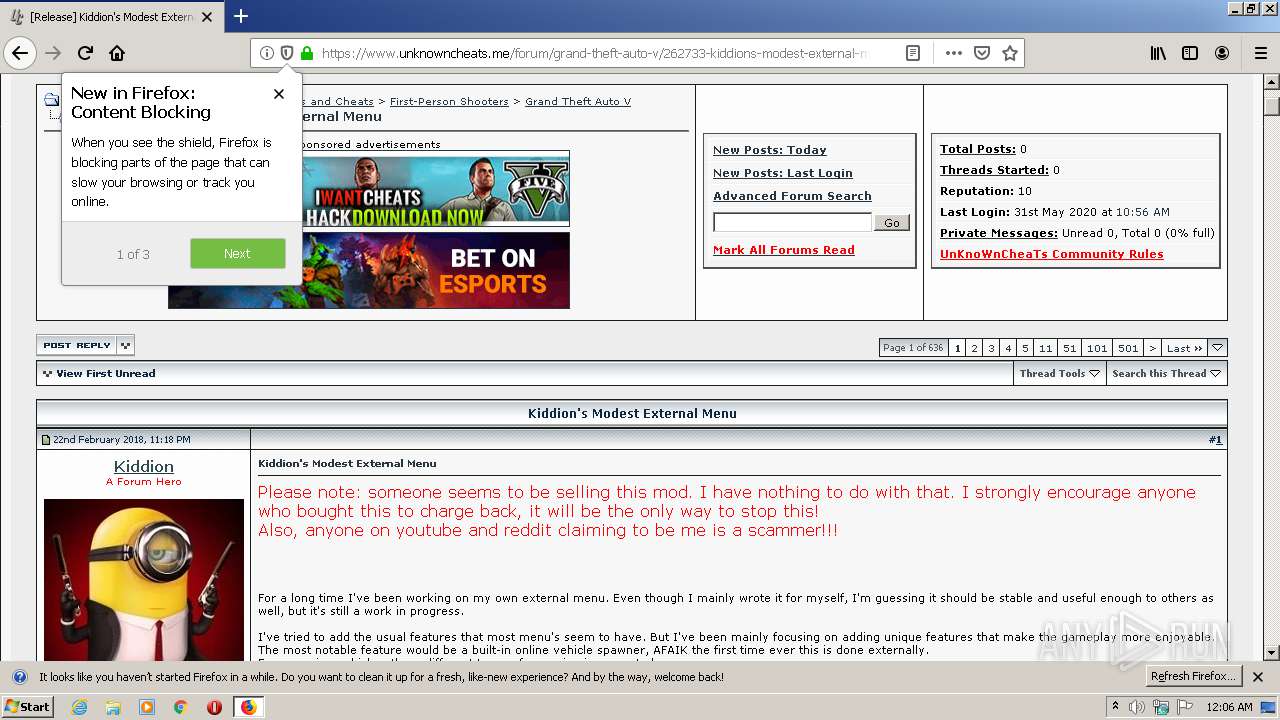Click volume icon in system tray
Screen dimensions: 1280x720
pyautogui.click(x=1137, y=707)
